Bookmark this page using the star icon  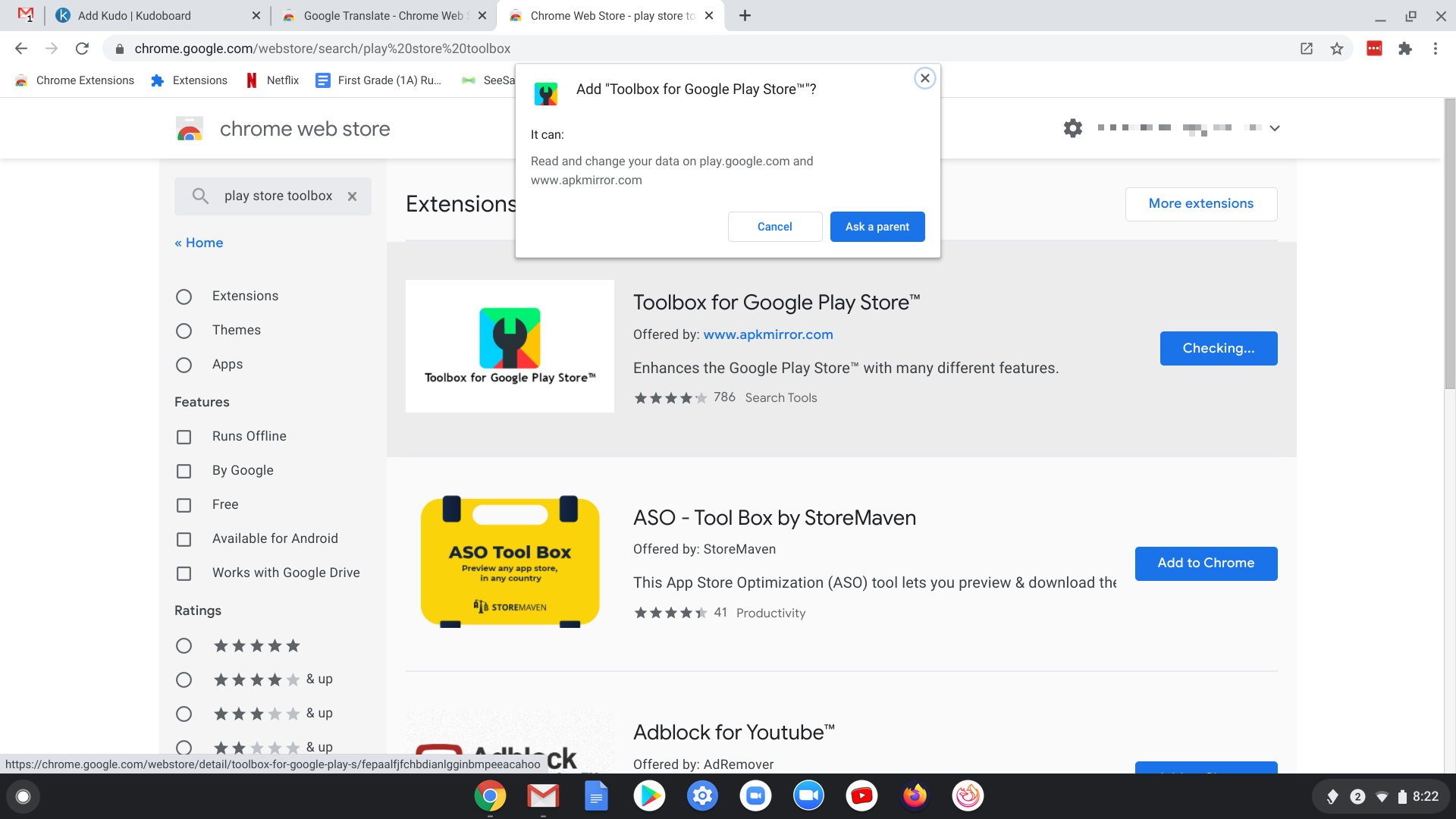1337,48
